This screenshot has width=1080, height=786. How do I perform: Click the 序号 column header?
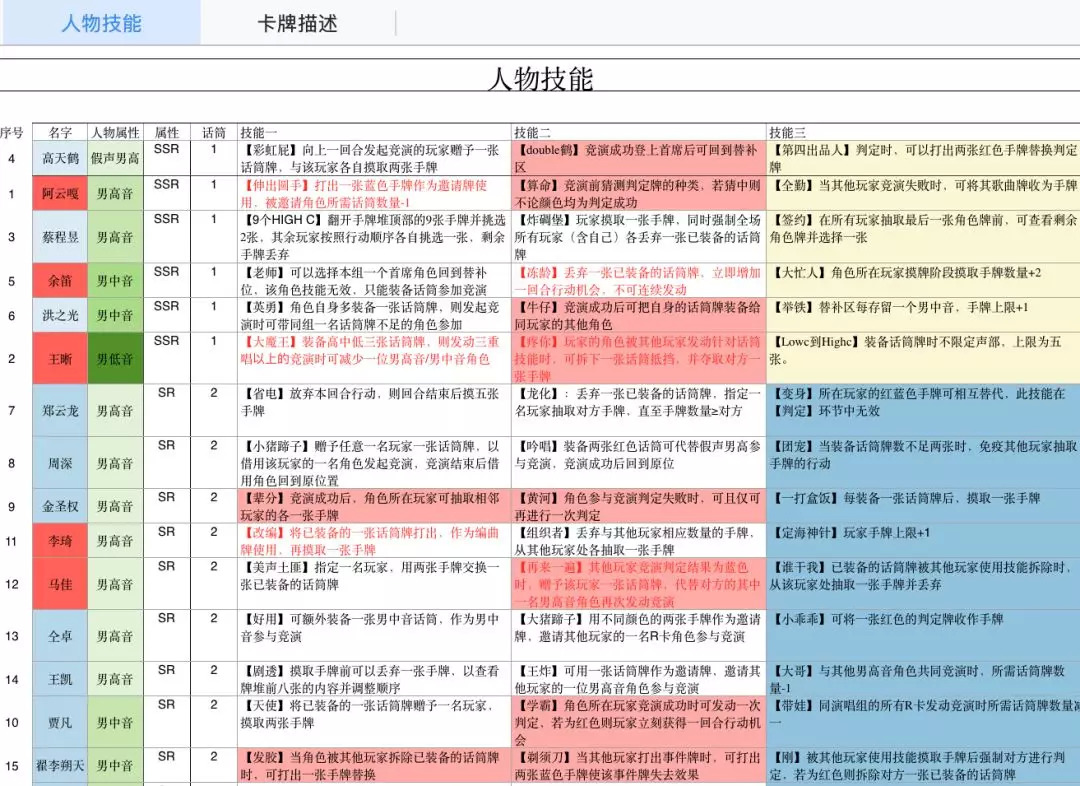pos(12,132)
